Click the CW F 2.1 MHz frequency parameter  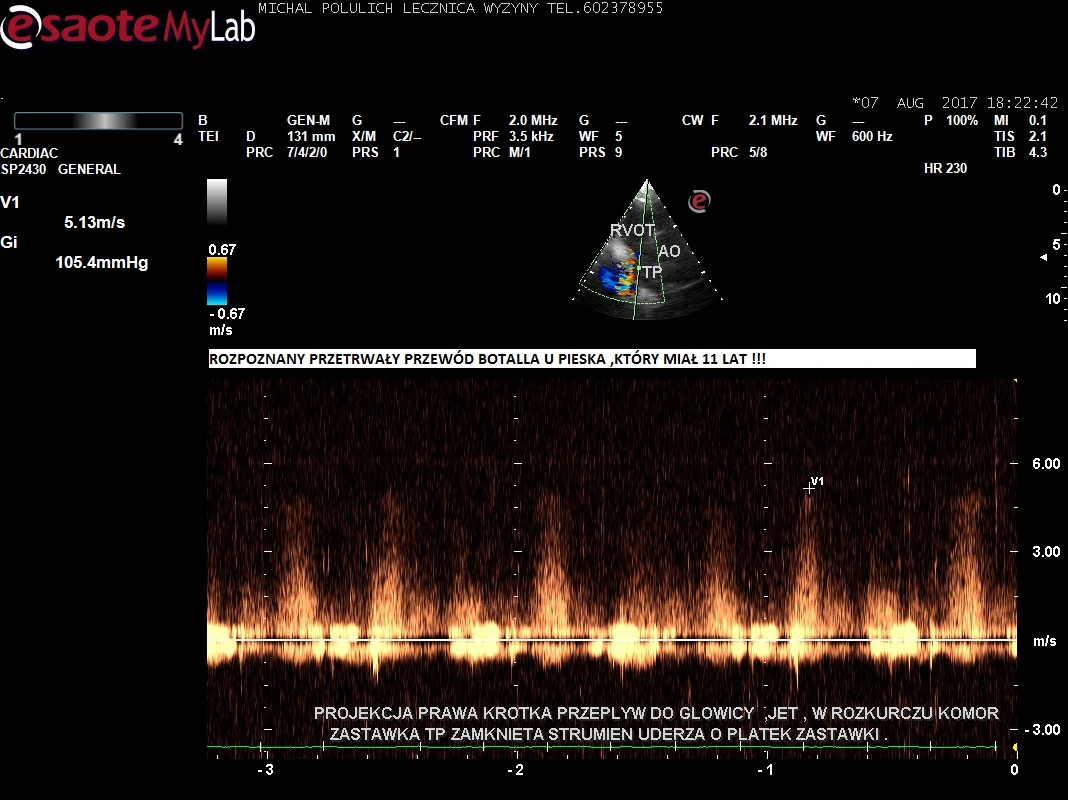(740, 120)
